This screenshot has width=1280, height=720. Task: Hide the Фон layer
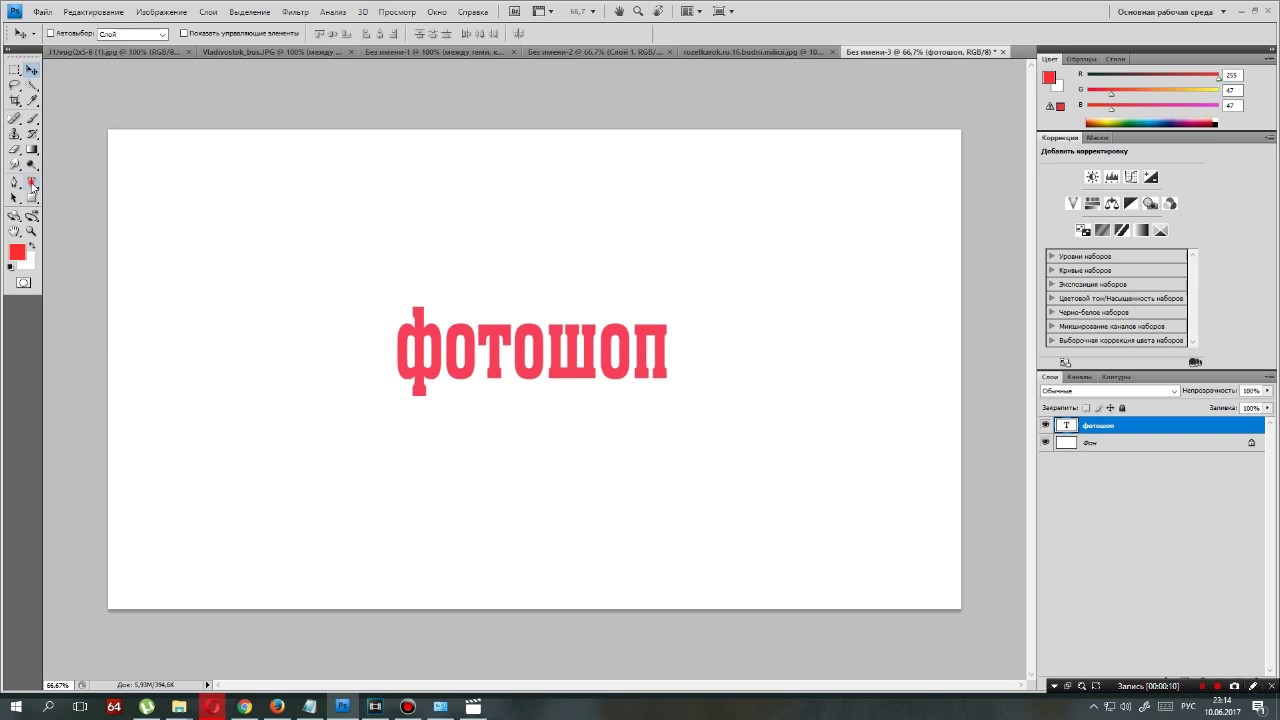pos(1045,442)
